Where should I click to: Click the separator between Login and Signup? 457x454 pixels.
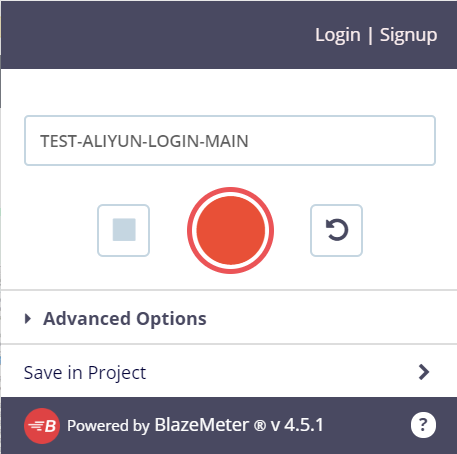tap(370, 35)
